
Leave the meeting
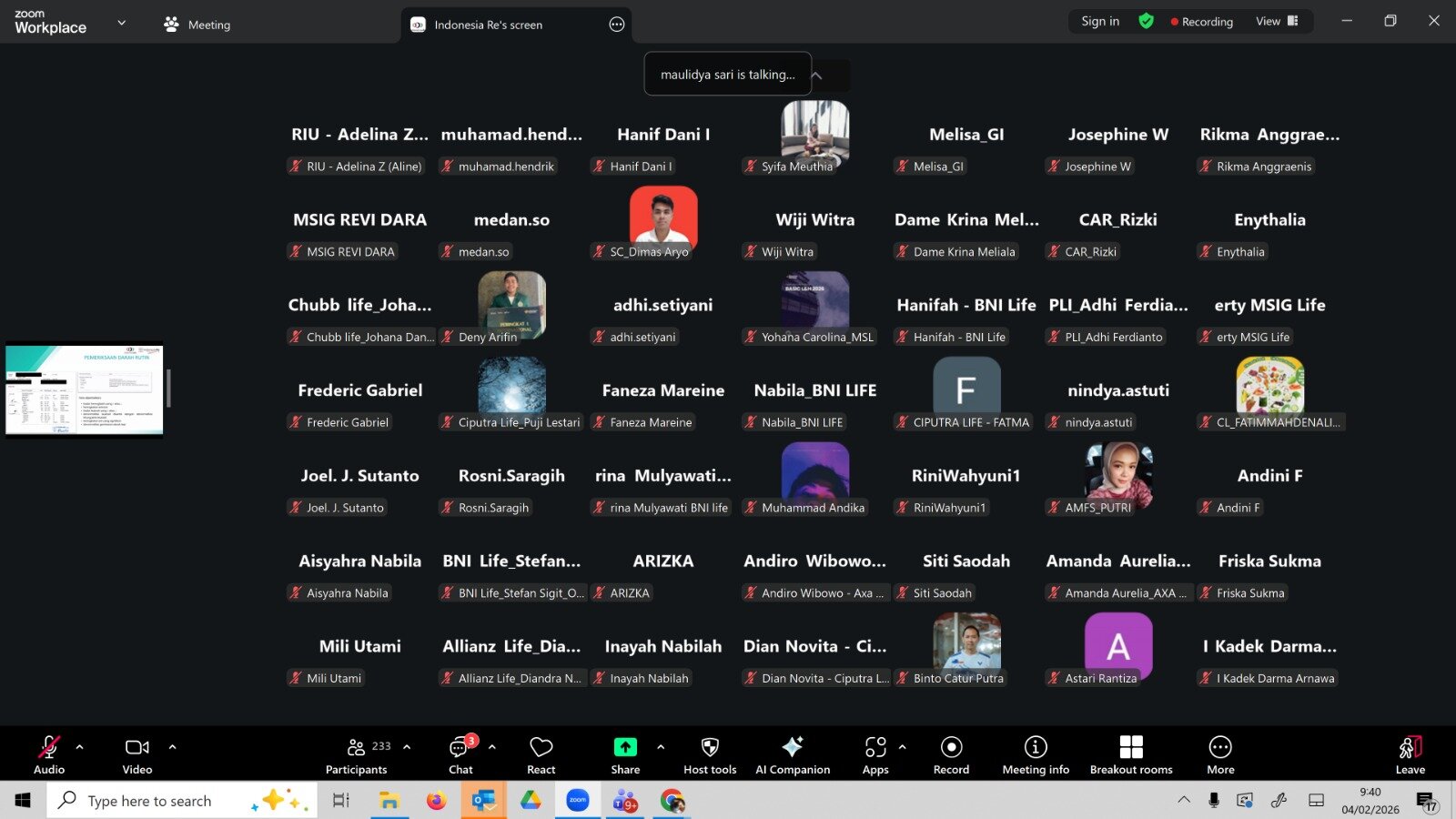tap(1410, 755)
